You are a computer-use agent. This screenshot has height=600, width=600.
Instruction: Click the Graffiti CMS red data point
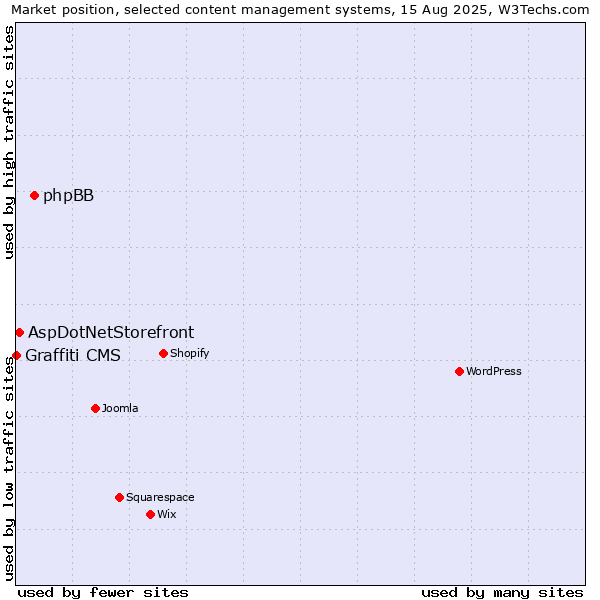pos(16,355)
